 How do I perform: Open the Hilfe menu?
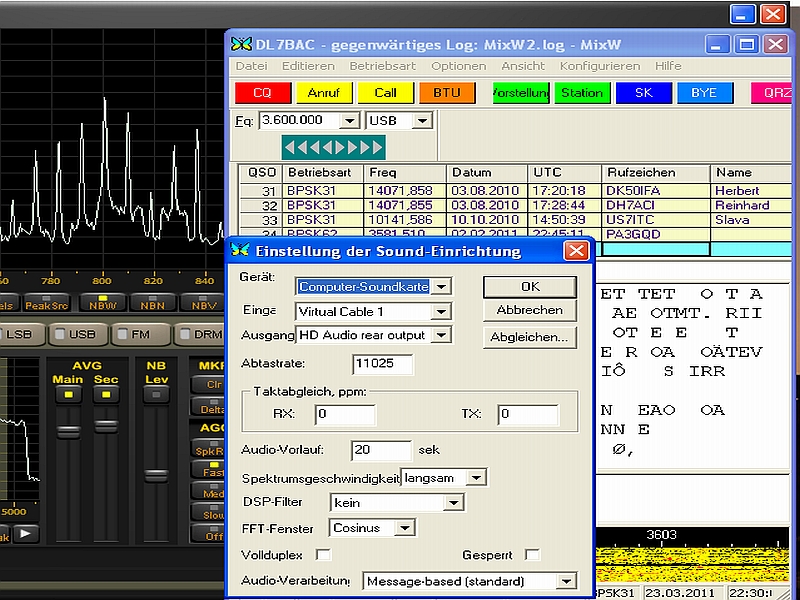point(668,66)
